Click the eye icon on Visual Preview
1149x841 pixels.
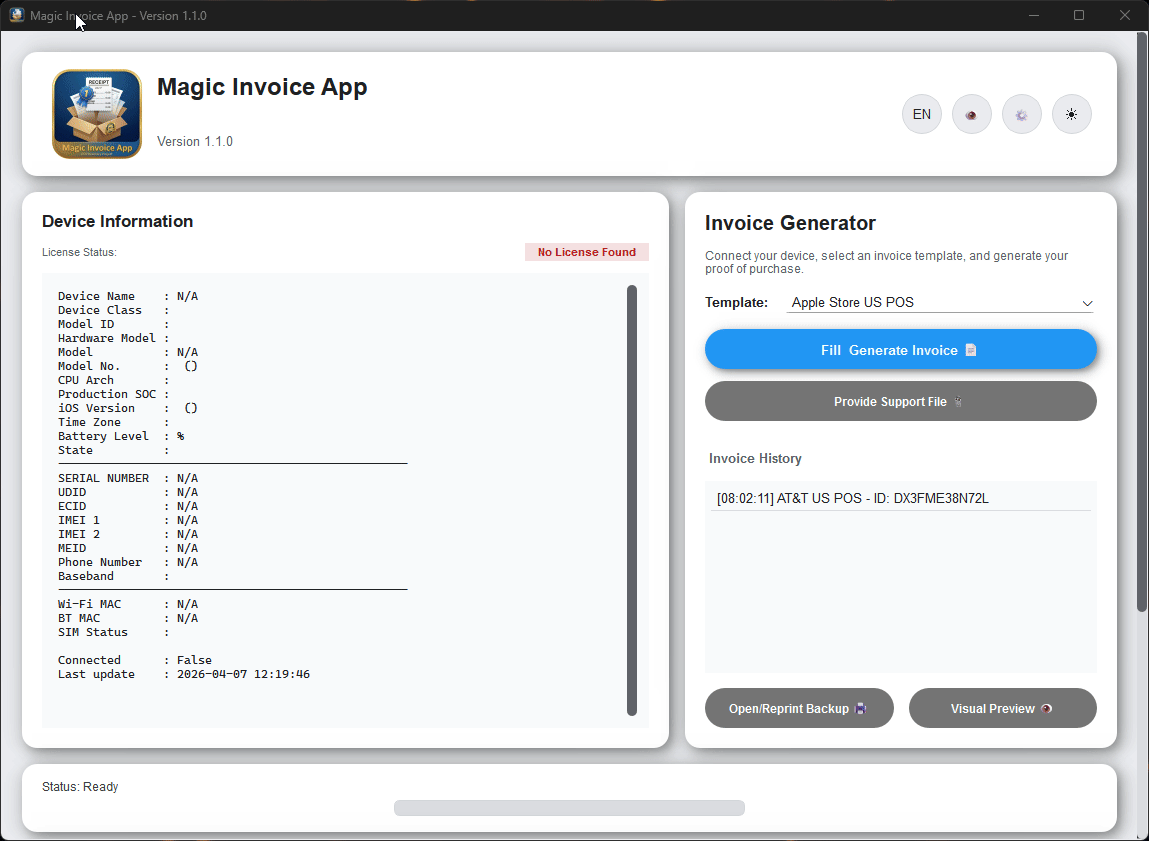coord(1046,708)
